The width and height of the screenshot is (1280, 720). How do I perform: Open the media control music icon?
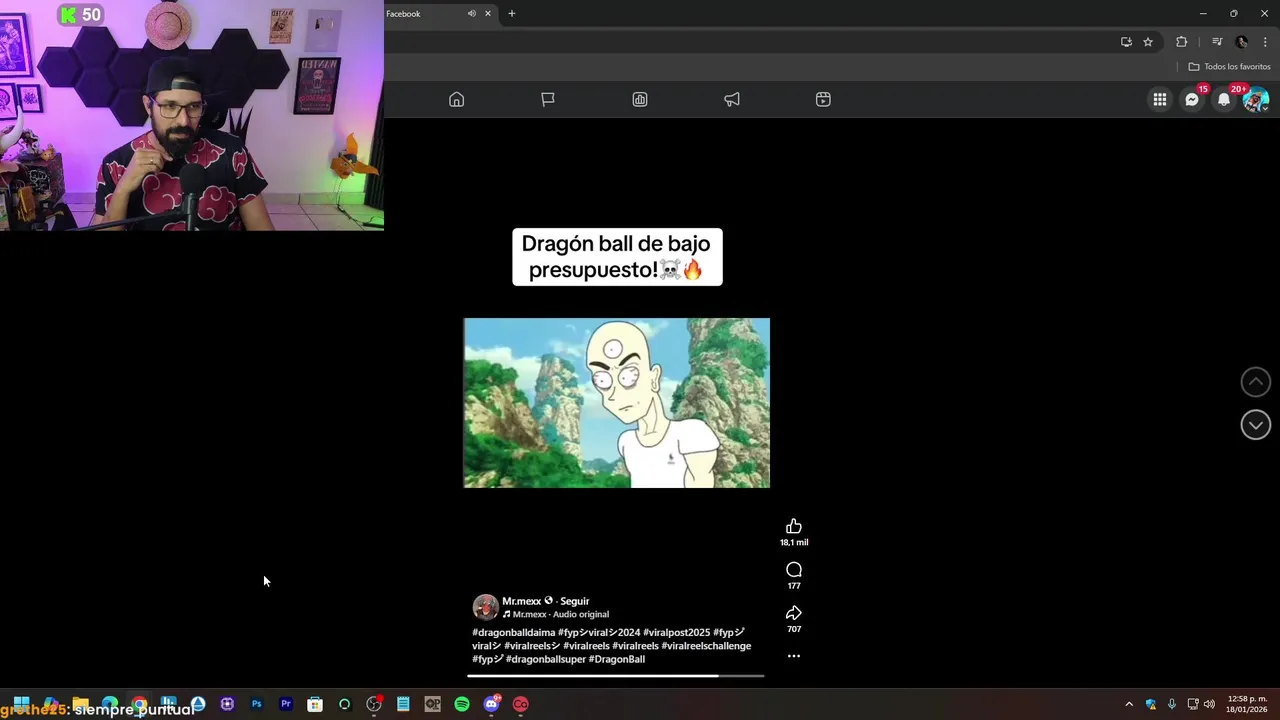click(x=1217, y=42)
